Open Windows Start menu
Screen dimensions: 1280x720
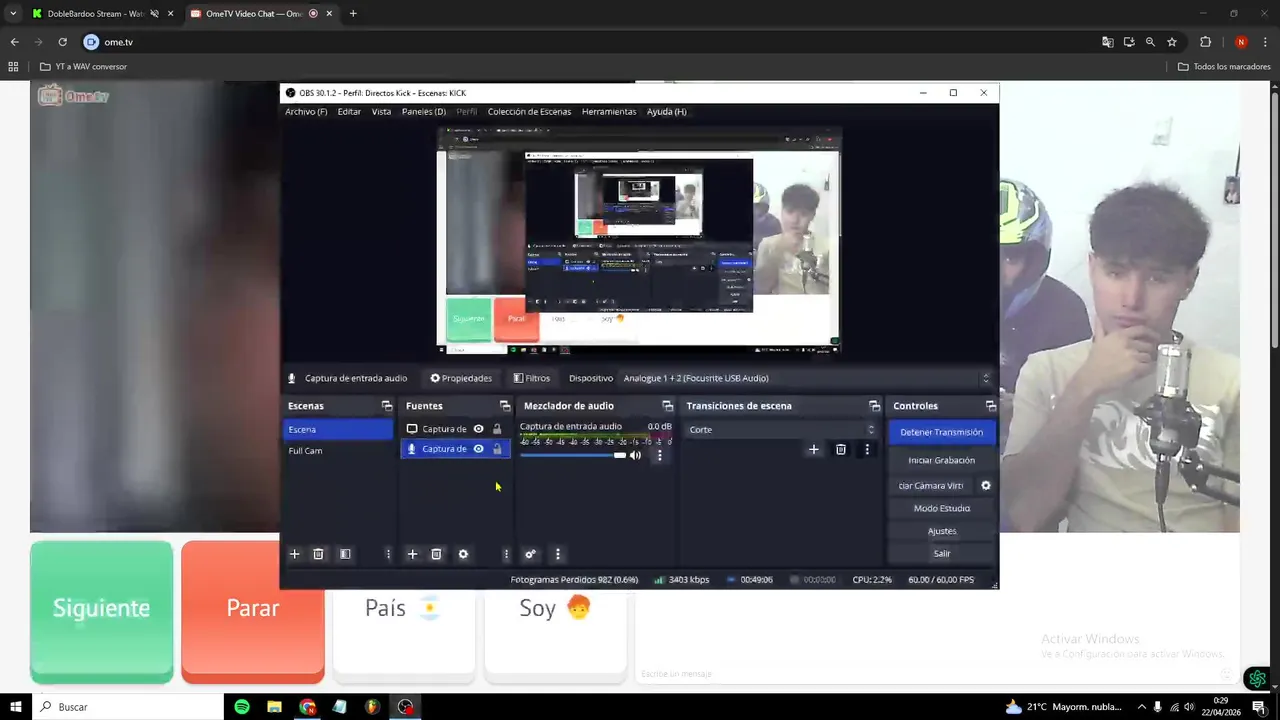point(15,707)
